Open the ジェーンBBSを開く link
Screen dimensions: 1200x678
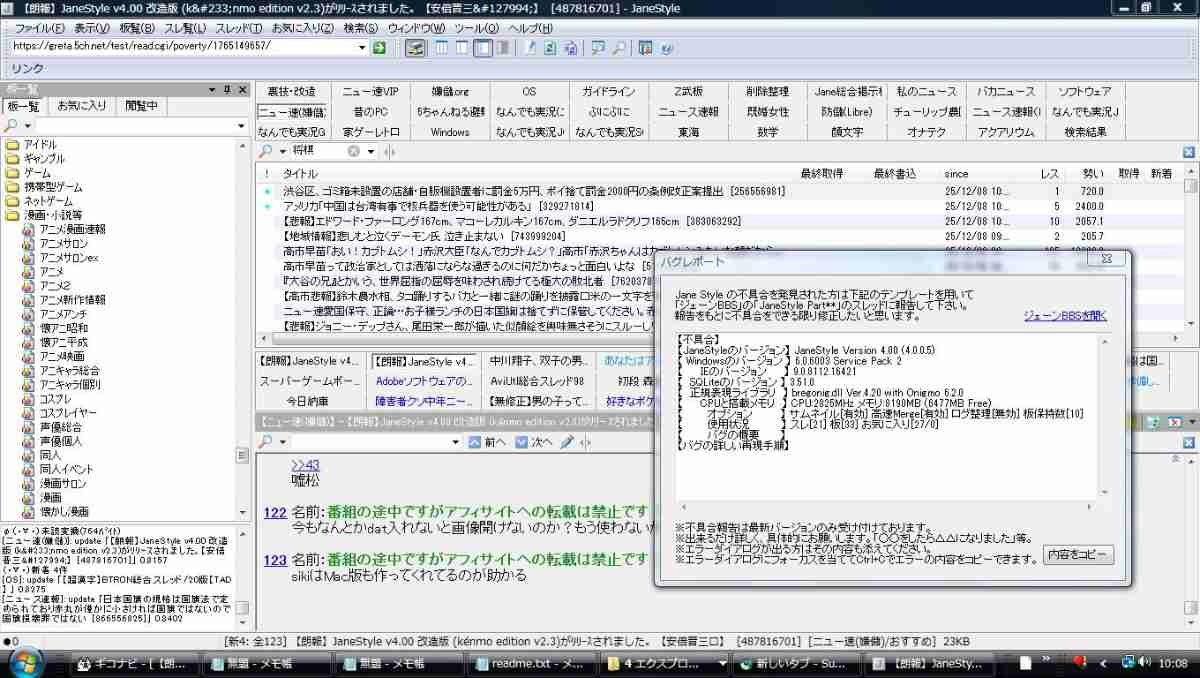[x=1064, y=316]
